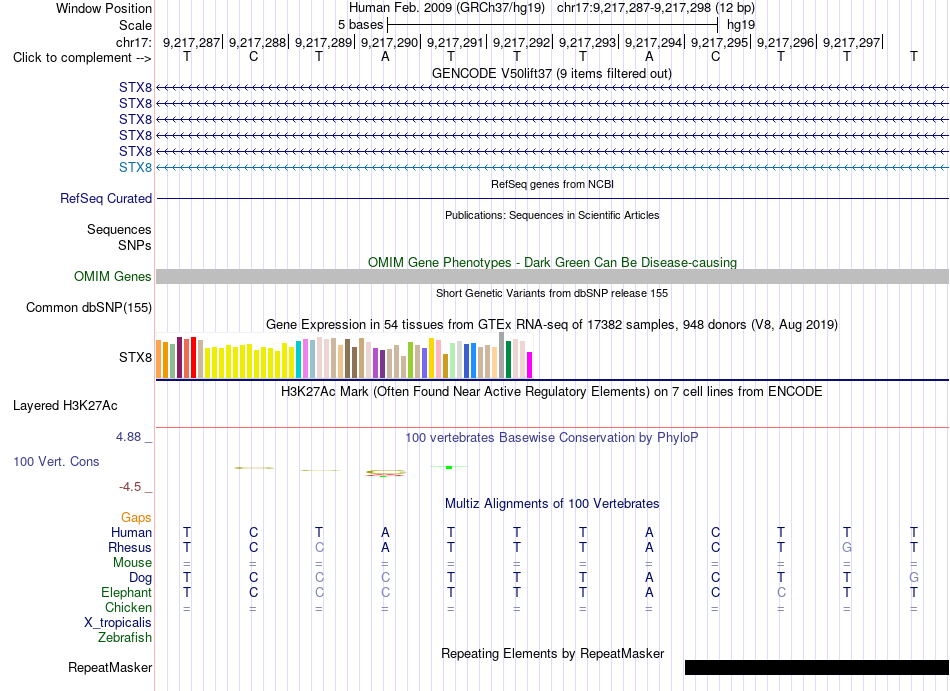This screenshot has width=950, height=691.
Task: Click '100 vertebrates Basewise Conservation by PhyloP' title
Action: [552, 438]
